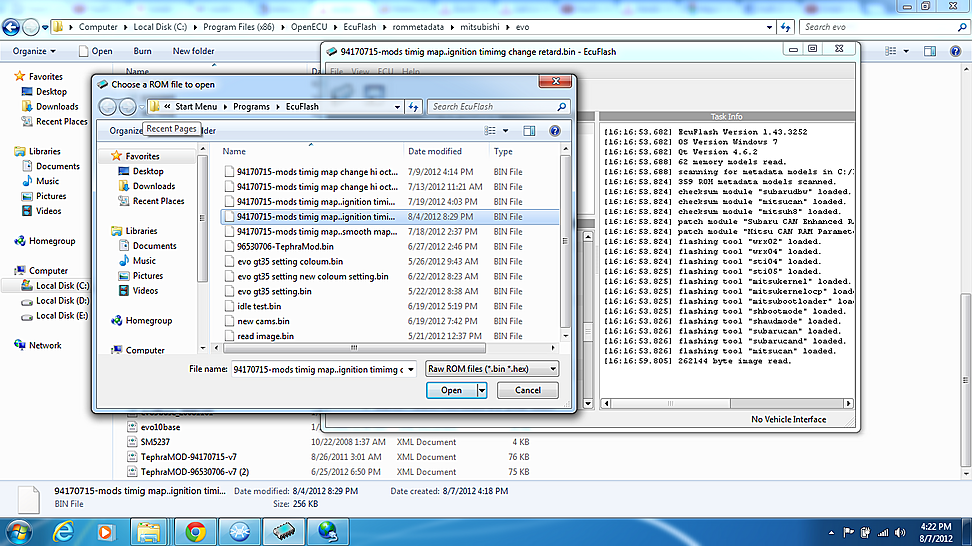Expand the Open button's split arrow
The image size is (972, 546).
[482, 390]
